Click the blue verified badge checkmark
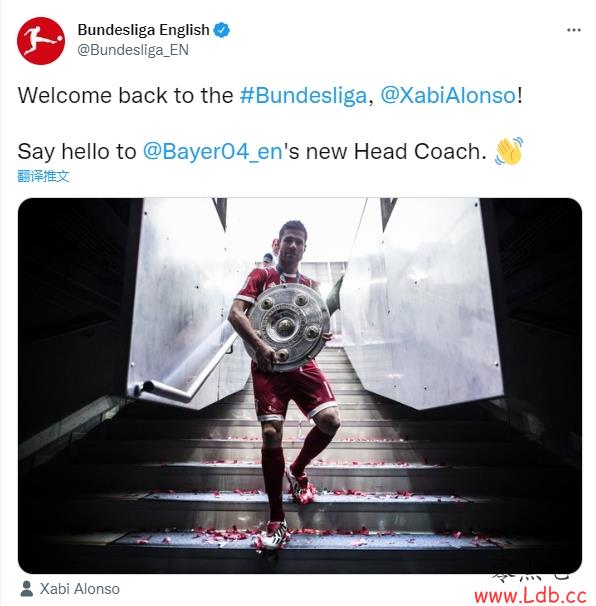This screenshot has width=596, height=606. click(221, 30)
